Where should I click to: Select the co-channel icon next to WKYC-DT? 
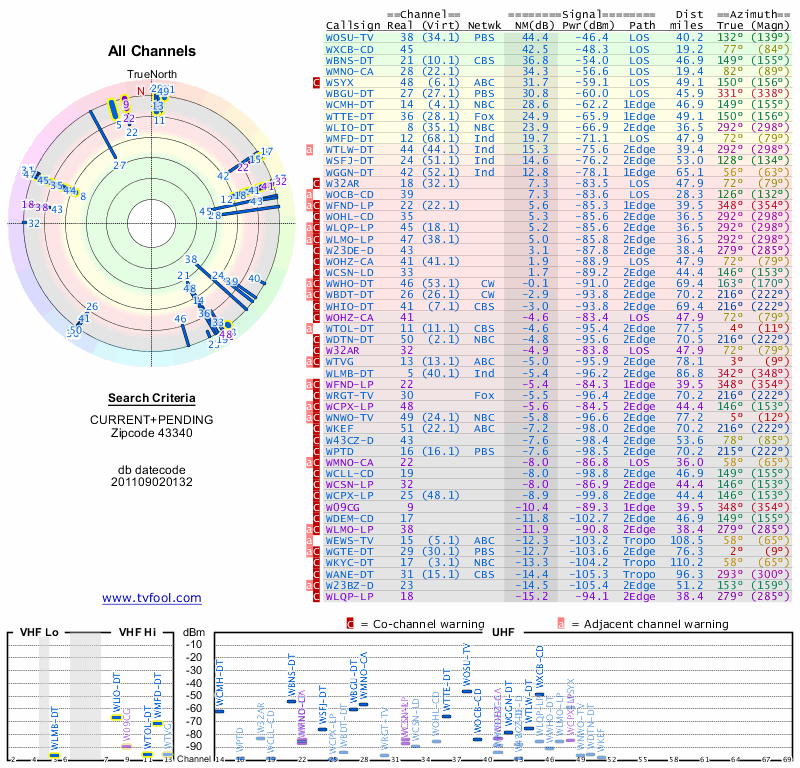pos(317,561)
